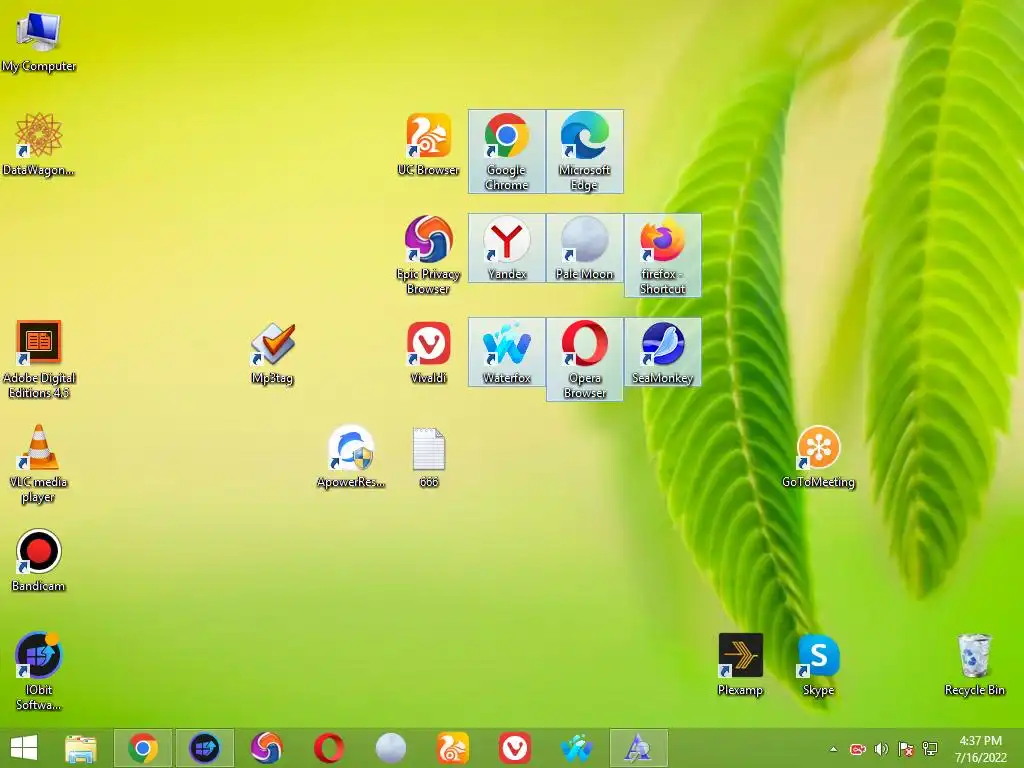This screenshot has width=1024, height=768.
Task: Switch to Chrome in the taskbar
Action: (143, 748)
